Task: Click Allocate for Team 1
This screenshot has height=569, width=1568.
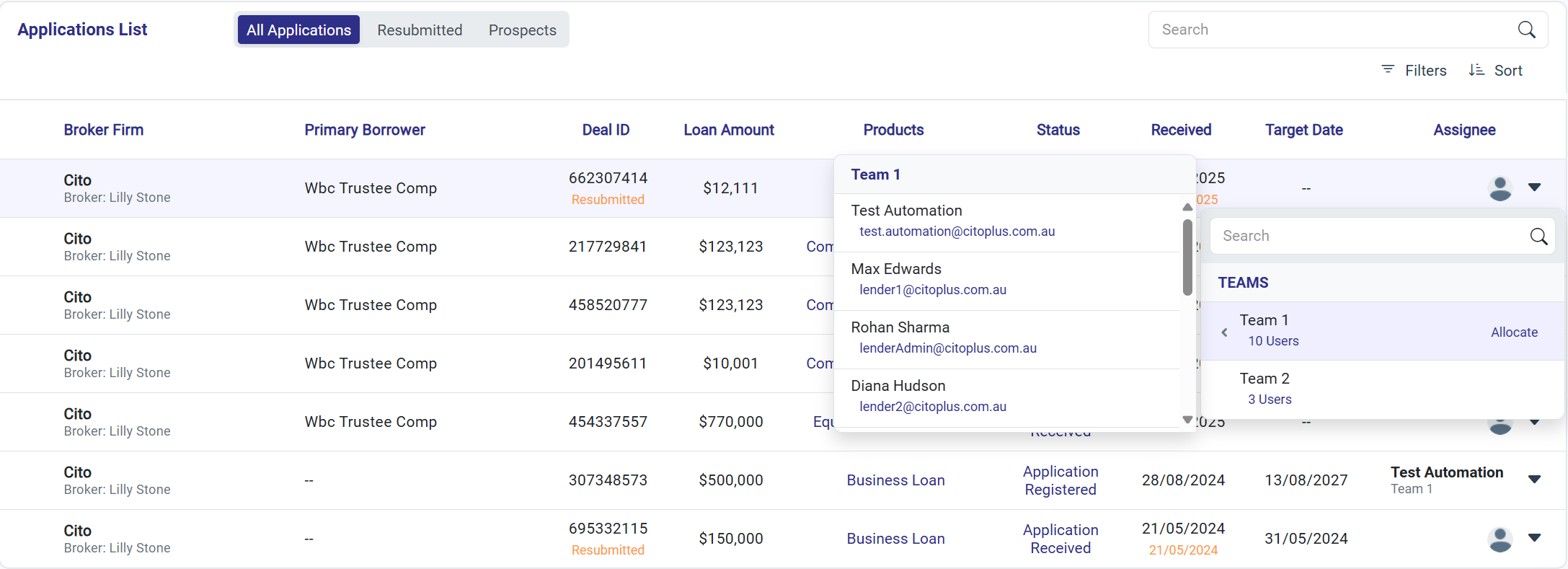Action: (x=1514, y=332)
